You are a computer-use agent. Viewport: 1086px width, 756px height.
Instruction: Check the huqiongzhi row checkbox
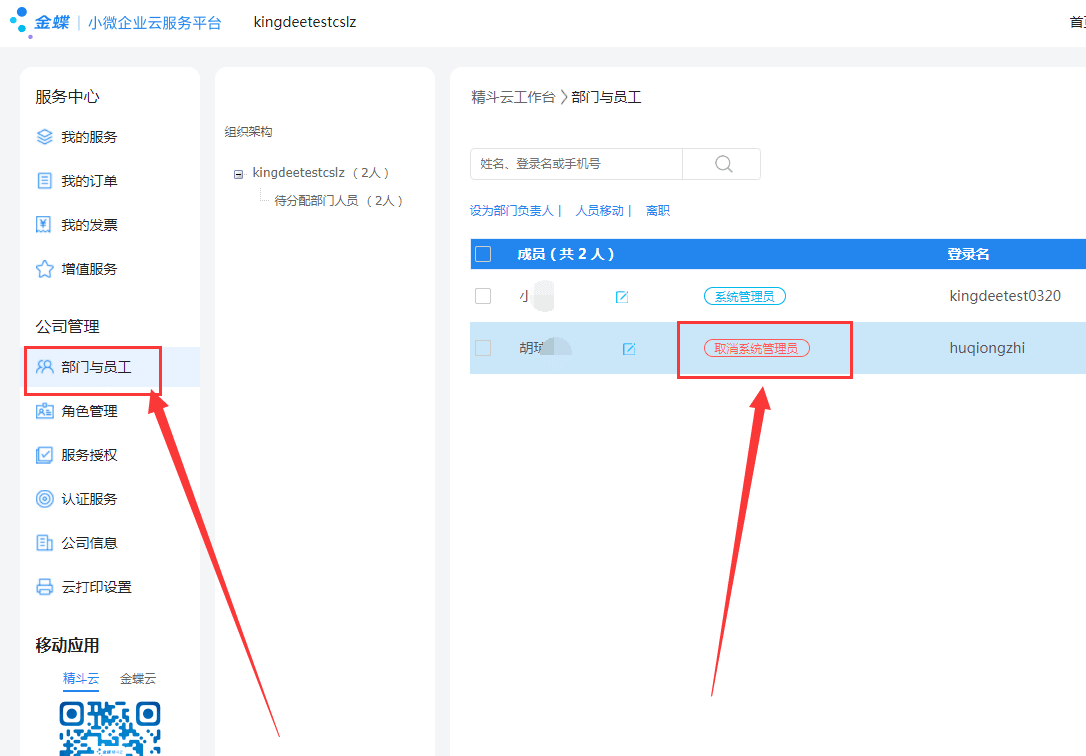(483, 348)
